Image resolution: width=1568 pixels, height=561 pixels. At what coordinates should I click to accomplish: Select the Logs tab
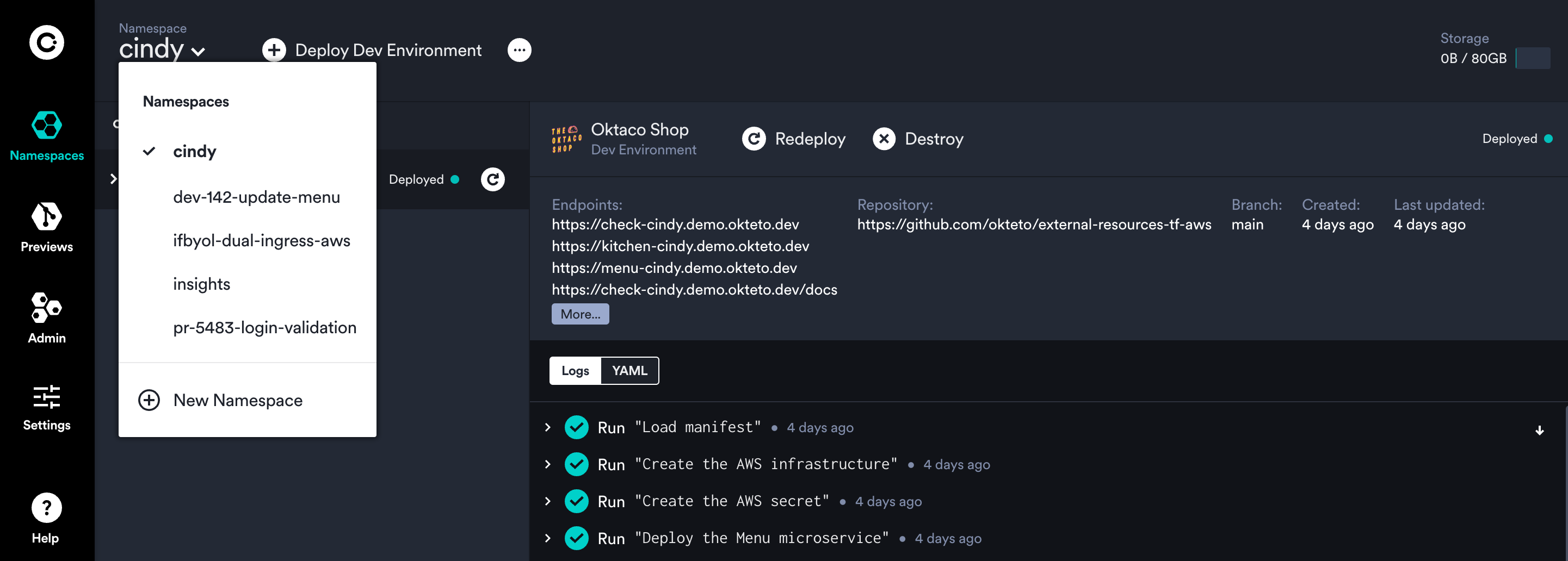(x=575, y=371)
